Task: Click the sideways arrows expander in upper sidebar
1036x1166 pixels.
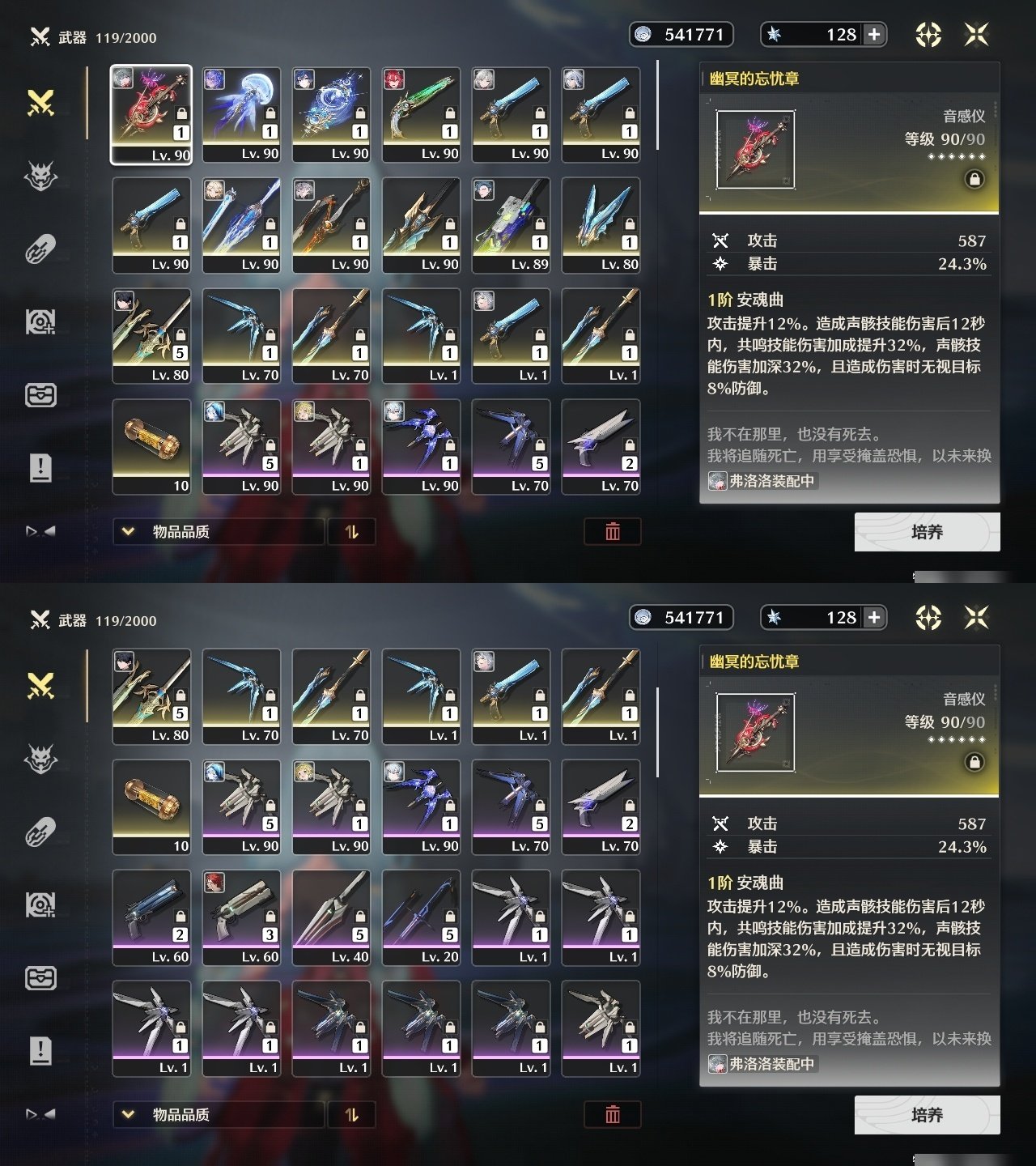Action: (x=40, y=531)
